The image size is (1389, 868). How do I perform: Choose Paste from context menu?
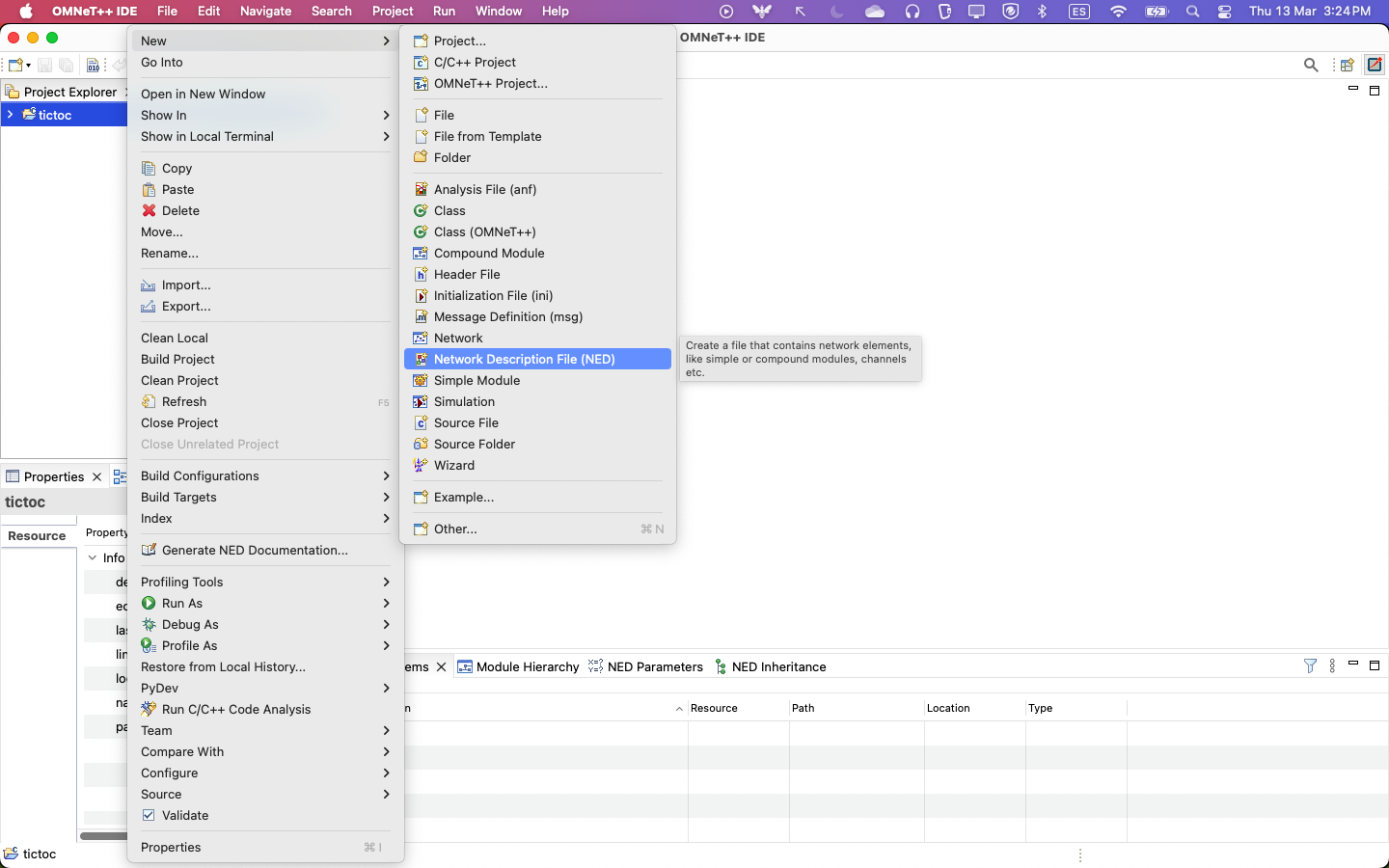click(265, 189)
